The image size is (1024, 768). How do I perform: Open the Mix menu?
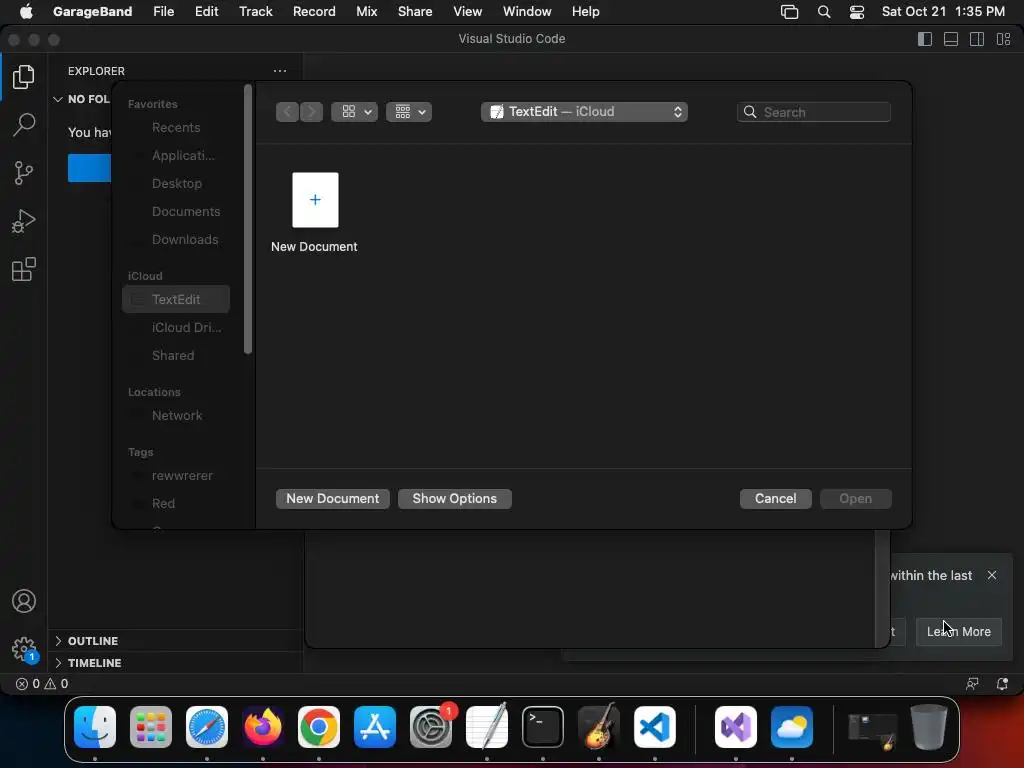pyautogui.click(x=366, y=12)
